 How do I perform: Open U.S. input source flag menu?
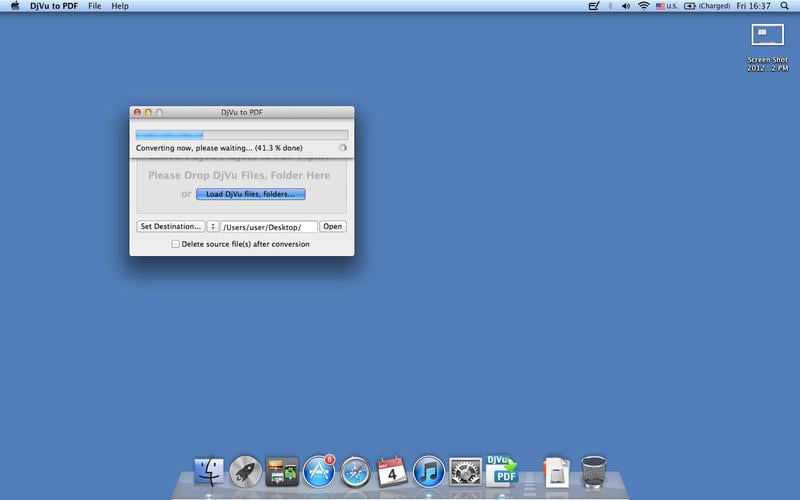[x=666, y=6]
